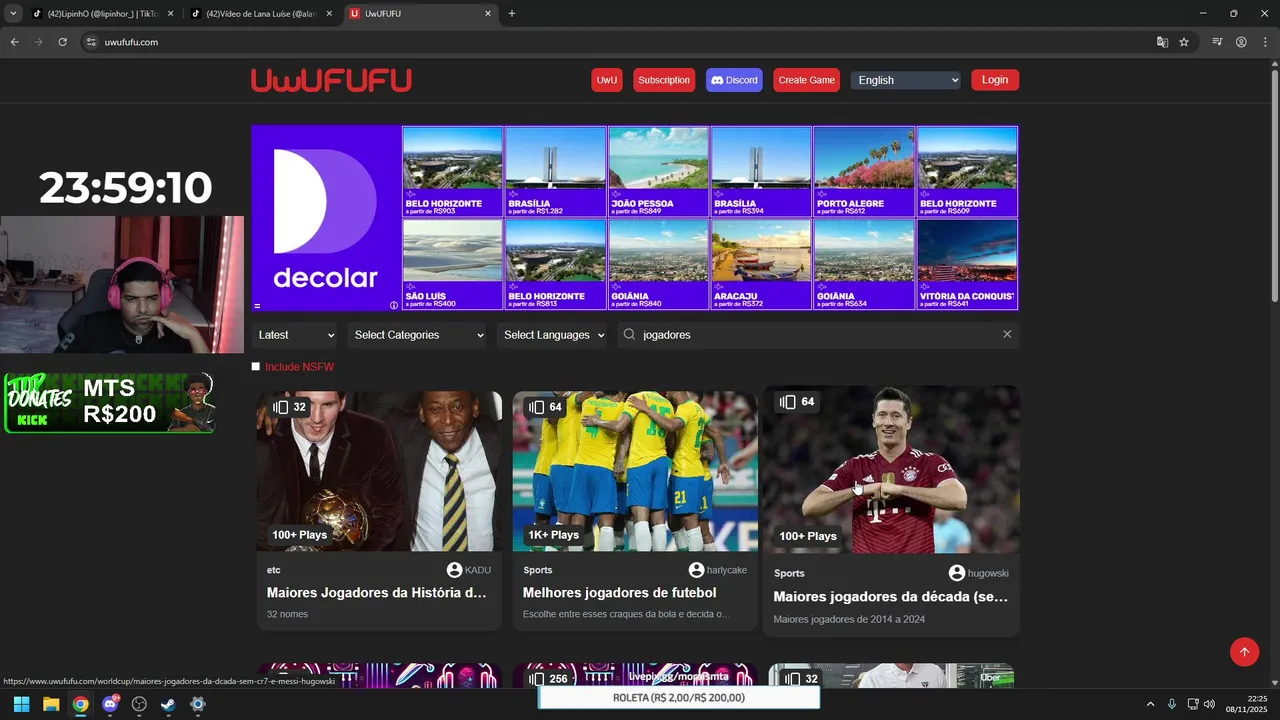This screenshot has height=720, width=1280.
Task: Click the João Pessoa ad tile
Action: pyautogui.click(x=658, y=172)
